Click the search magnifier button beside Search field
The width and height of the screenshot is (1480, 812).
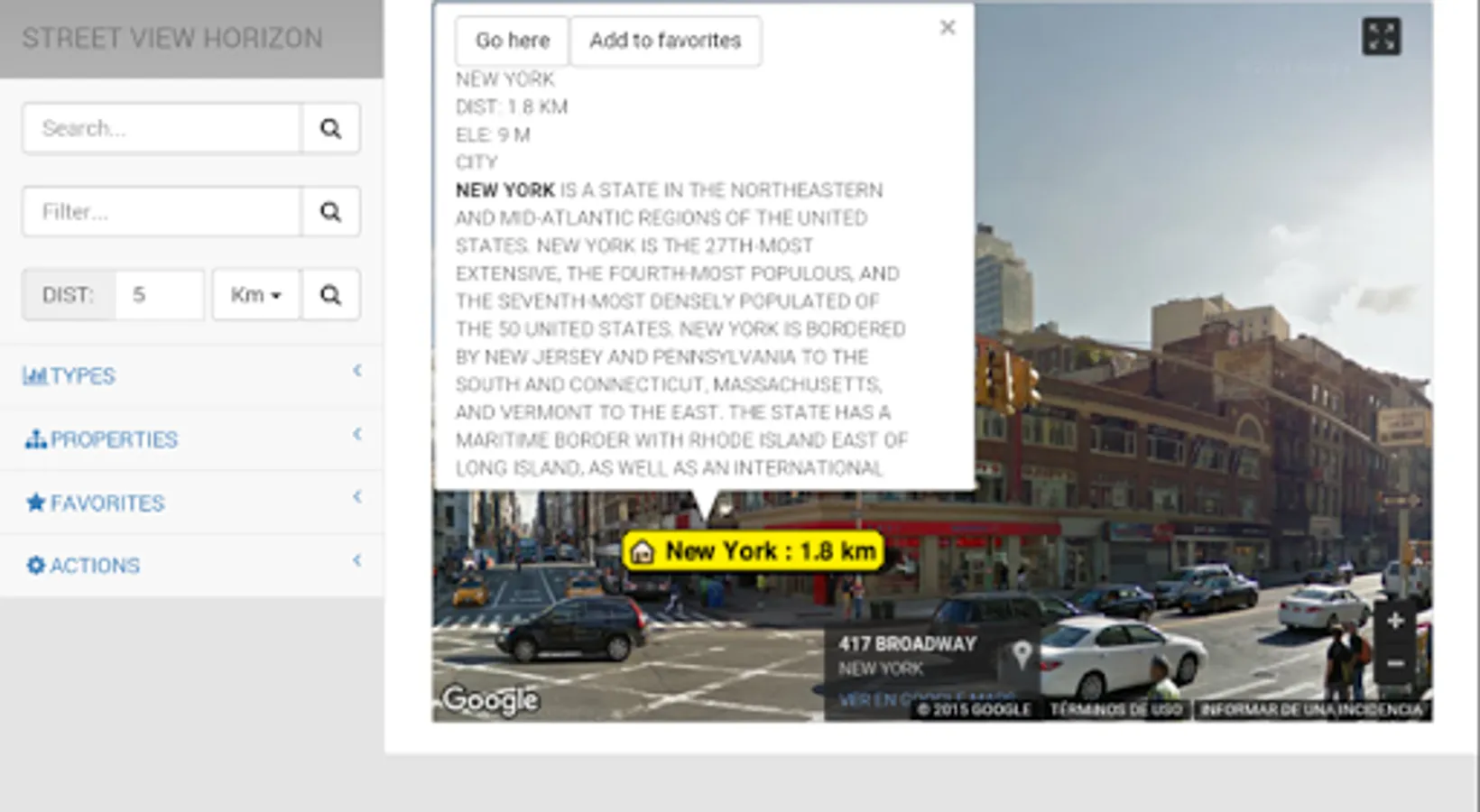click(x=330, y=128)
